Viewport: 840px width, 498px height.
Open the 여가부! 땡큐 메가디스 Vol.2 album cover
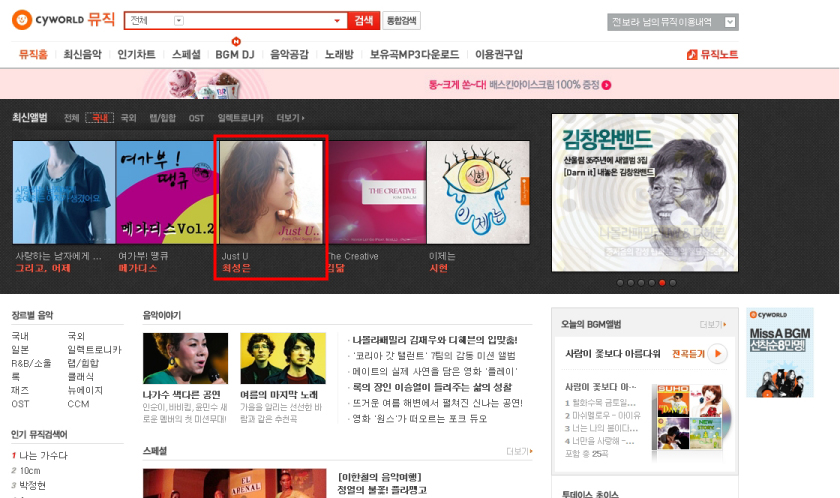point(167,192)
